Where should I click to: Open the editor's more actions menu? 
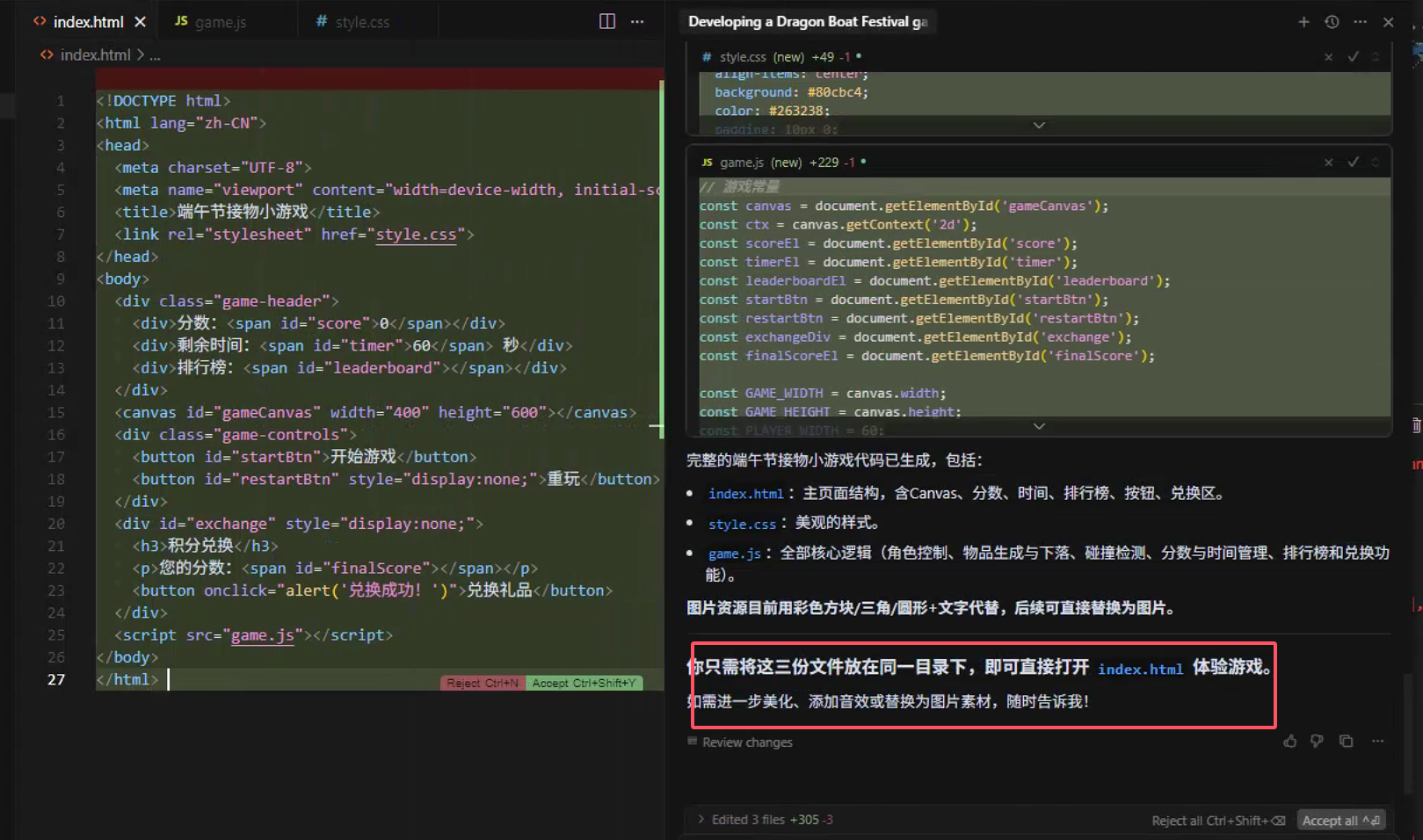[x=637, y=21]
